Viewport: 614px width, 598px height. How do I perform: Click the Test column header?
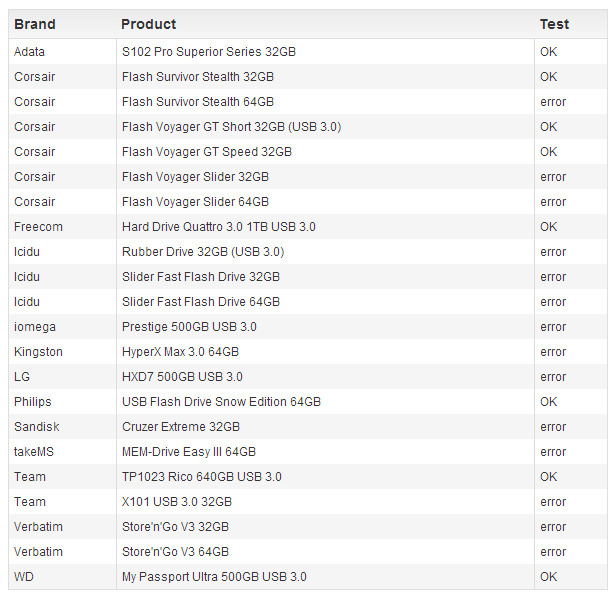coord(554,24)
